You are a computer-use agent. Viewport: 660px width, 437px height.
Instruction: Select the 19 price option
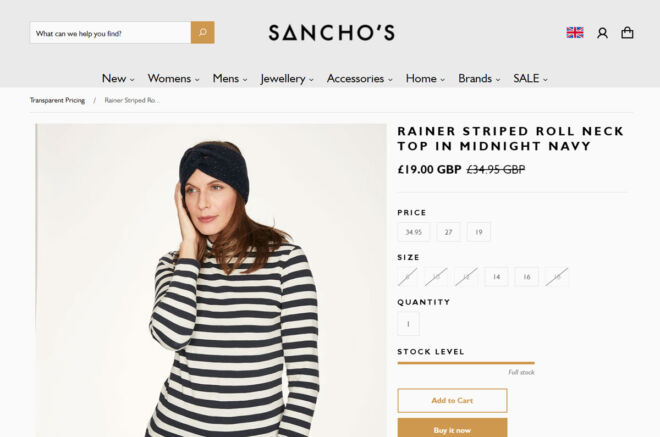(479, 232)
